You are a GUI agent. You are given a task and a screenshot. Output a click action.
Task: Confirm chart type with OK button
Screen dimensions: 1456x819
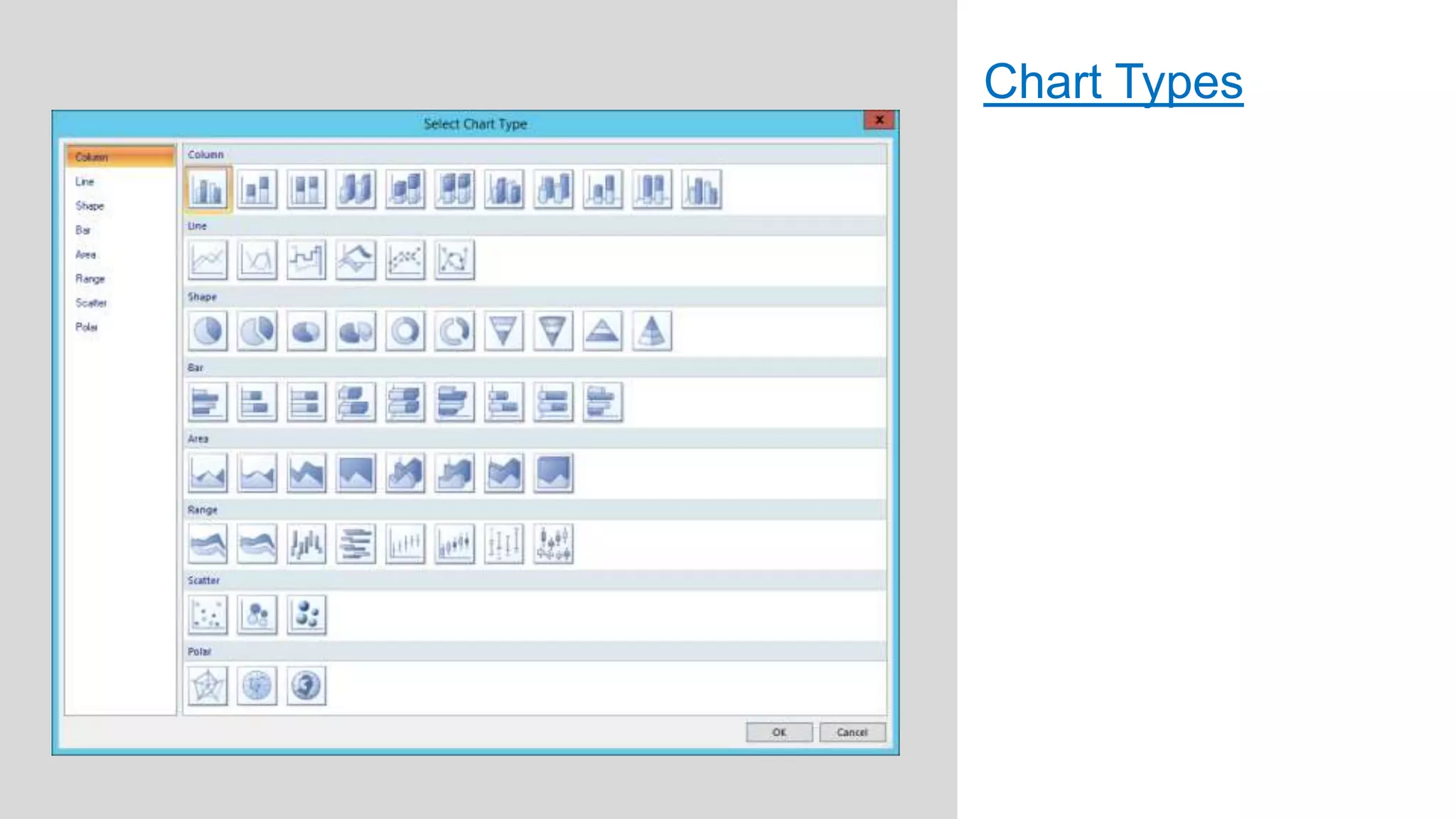779,732
